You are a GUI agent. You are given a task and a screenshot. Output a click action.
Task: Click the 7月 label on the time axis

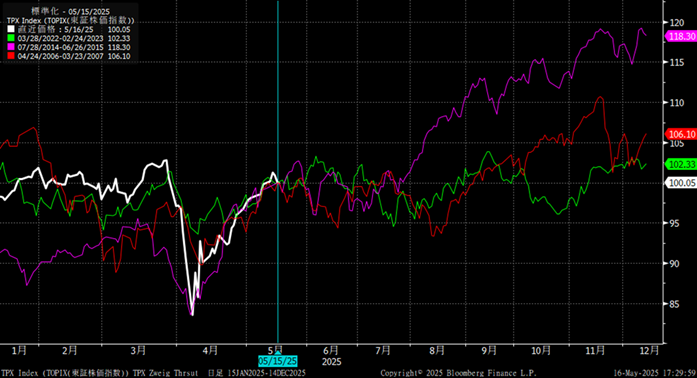(383, 350)
